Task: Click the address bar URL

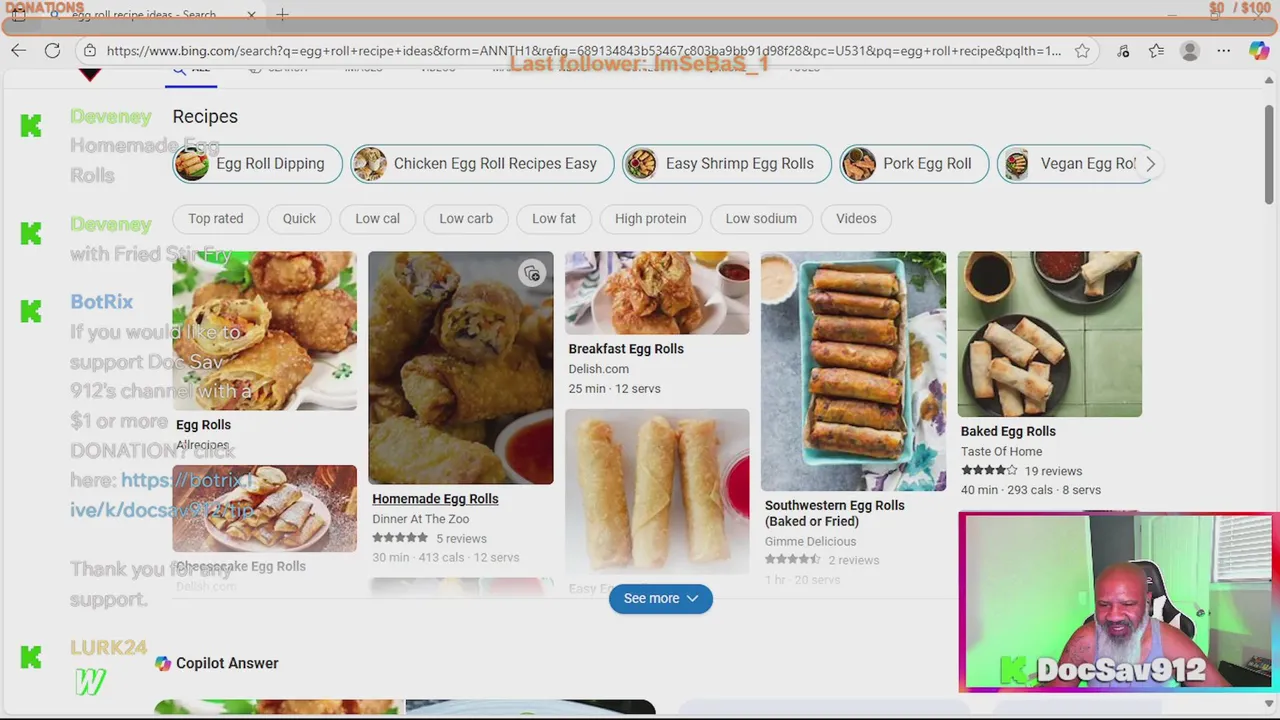Action: (584, 51)
